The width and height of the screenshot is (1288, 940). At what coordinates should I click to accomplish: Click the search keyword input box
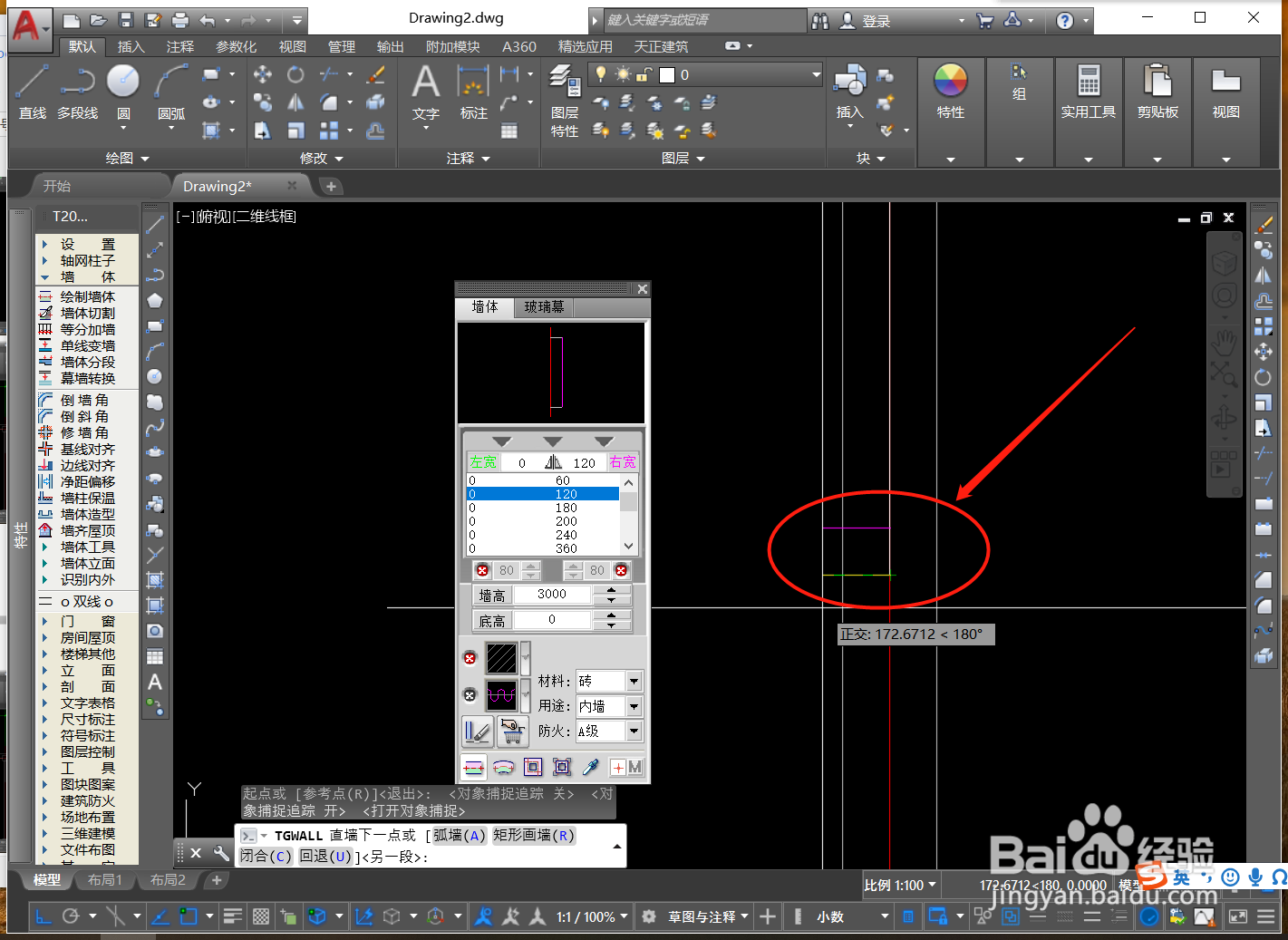click(x=704, y=20)
